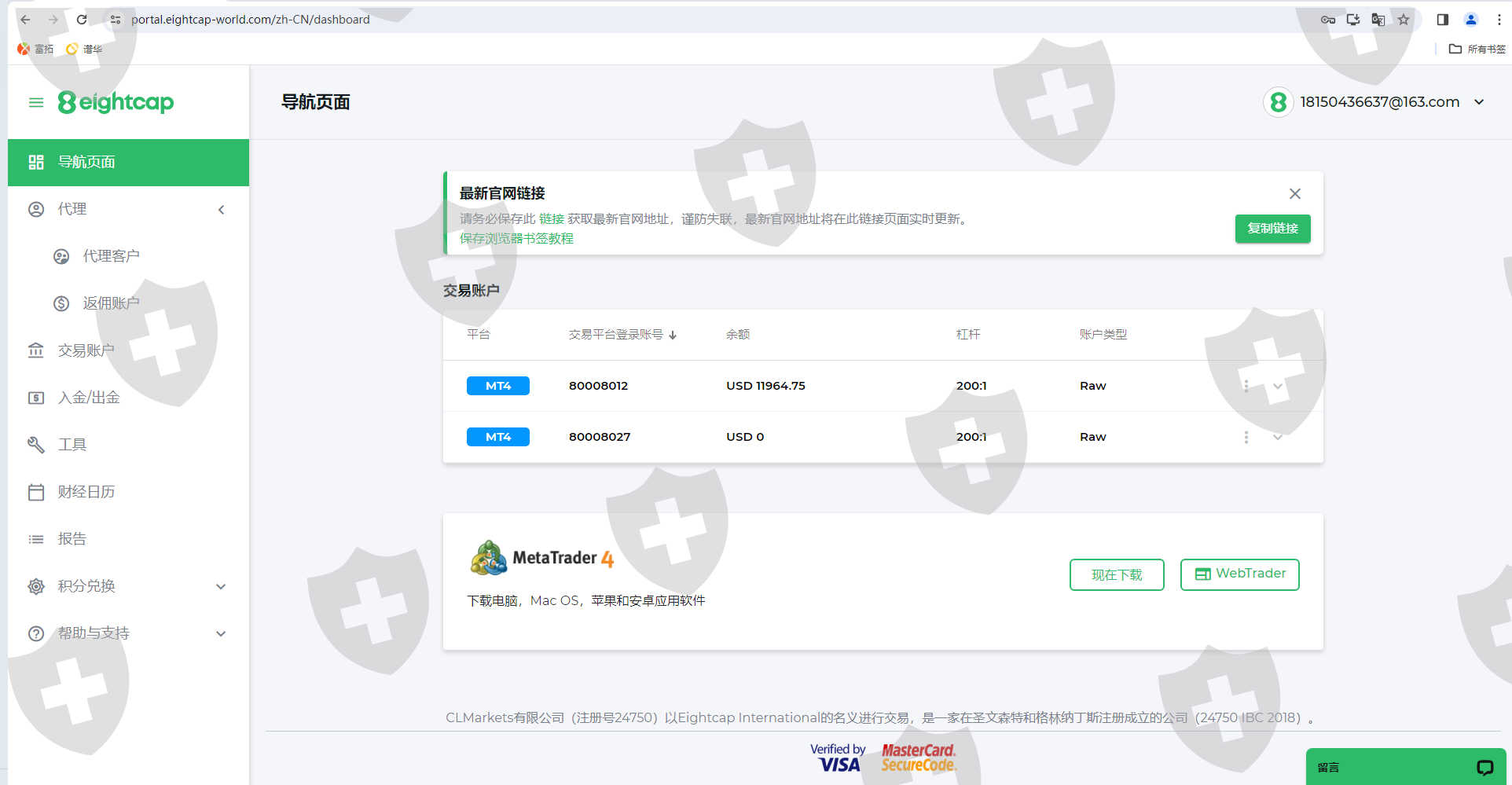Open the 链接 hyperlink in the notice
This screenshot has height=785, width=1512.
tap(552, 219)
